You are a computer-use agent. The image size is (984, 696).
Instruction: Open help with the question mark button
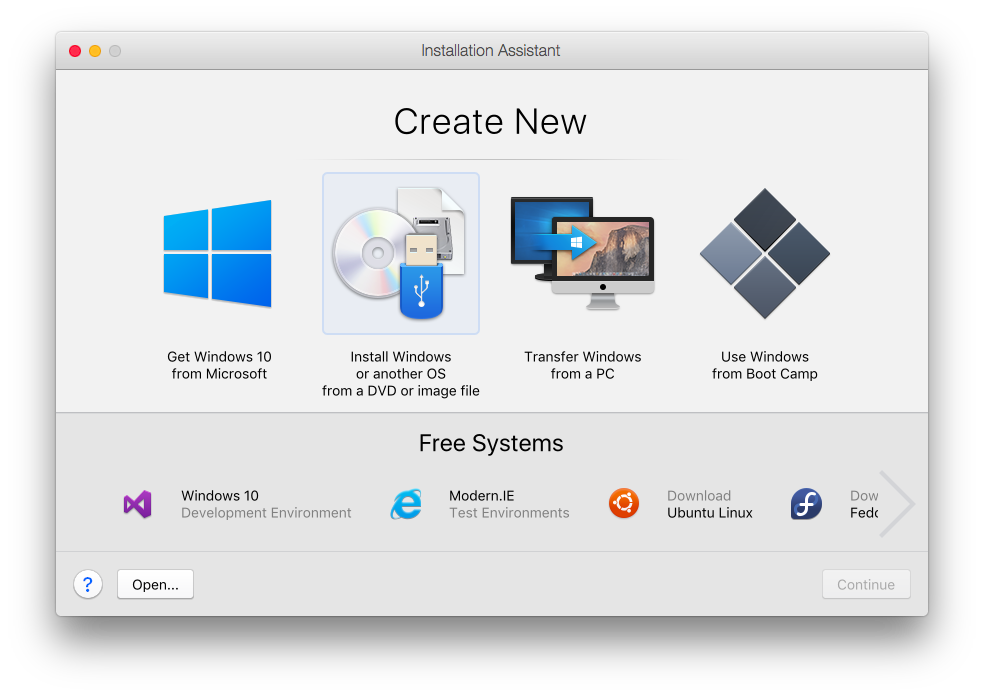tap(88, 585)
